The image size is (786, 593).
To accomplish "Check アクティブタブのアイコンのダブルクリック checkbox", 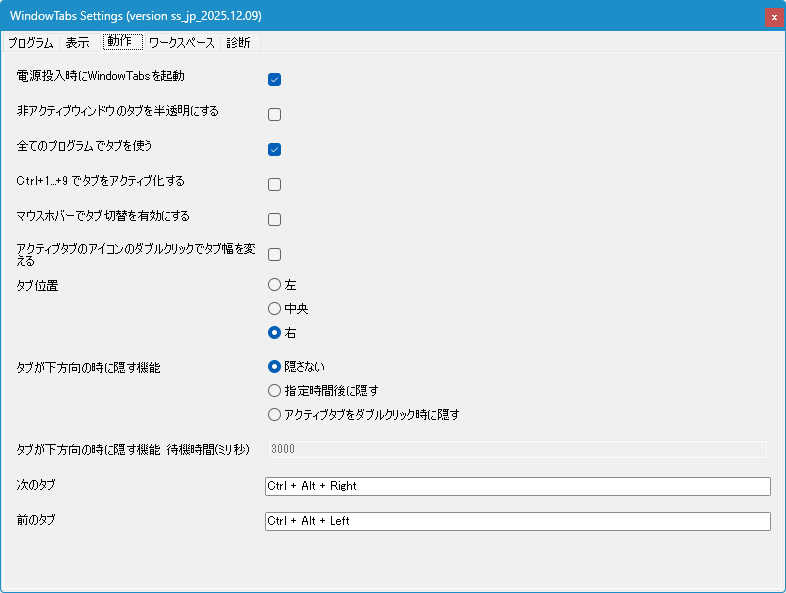I will (x=274, y=255).
